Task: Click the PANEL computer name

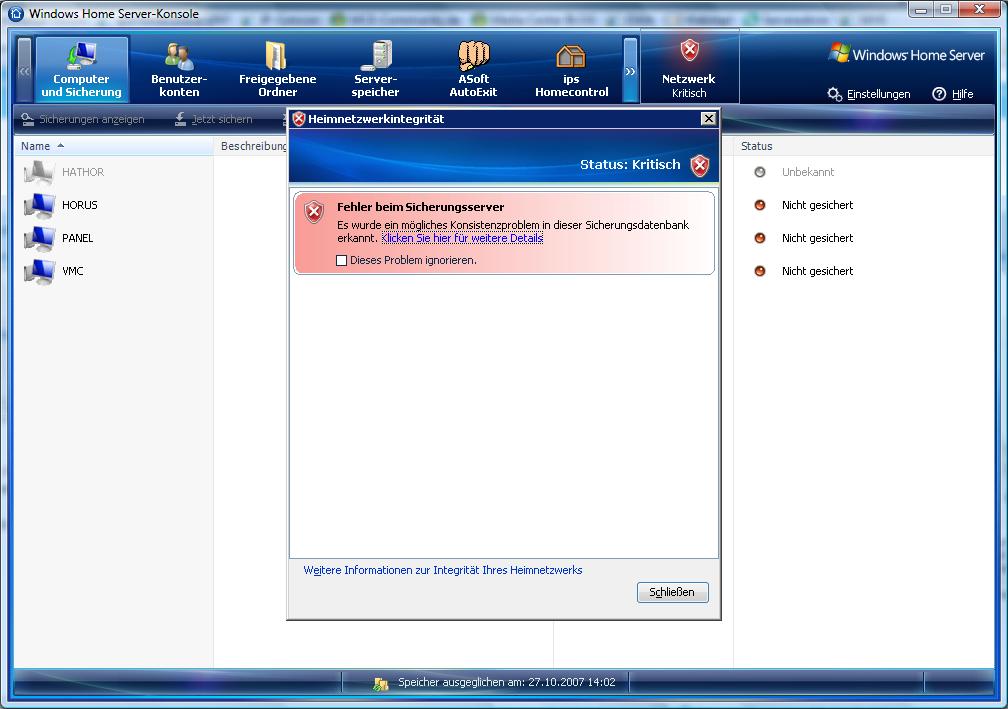Action: [x=78, y=238]
